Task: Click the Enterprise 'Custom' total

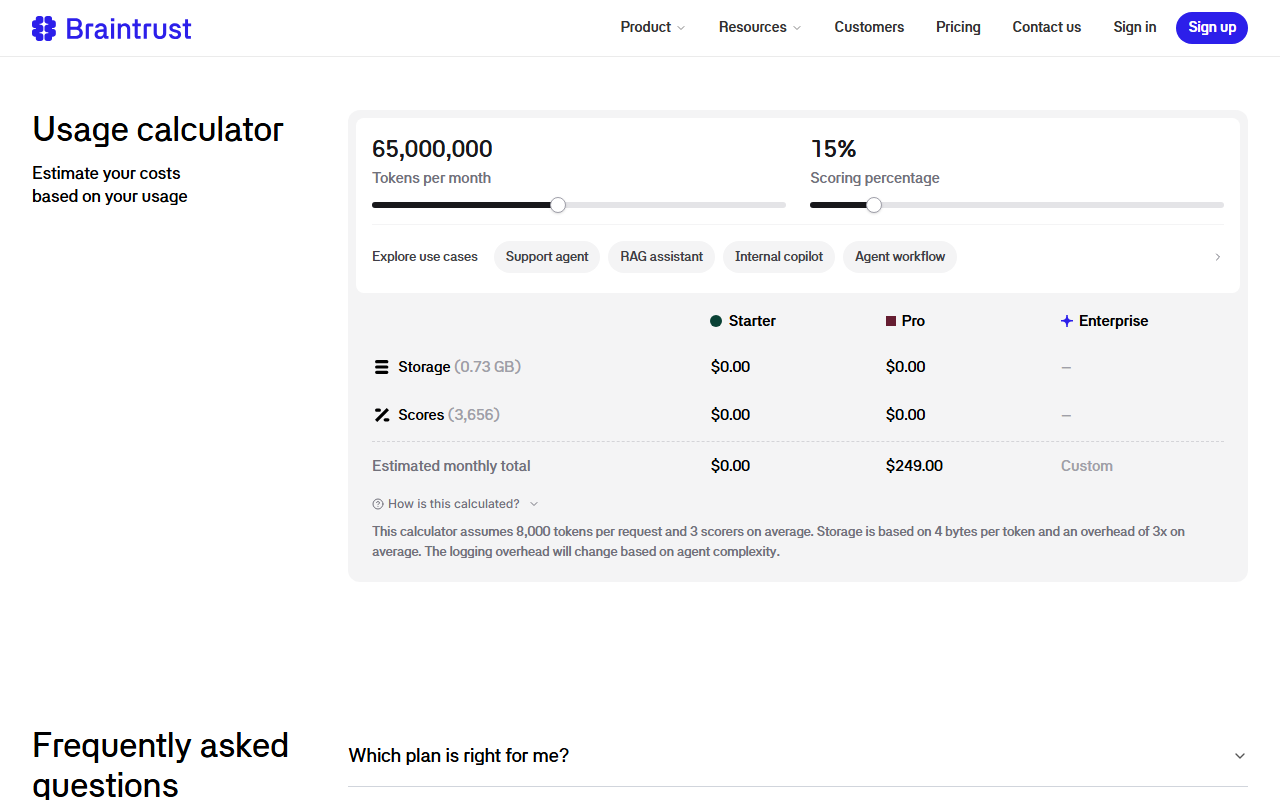Action: (1087, 466)
